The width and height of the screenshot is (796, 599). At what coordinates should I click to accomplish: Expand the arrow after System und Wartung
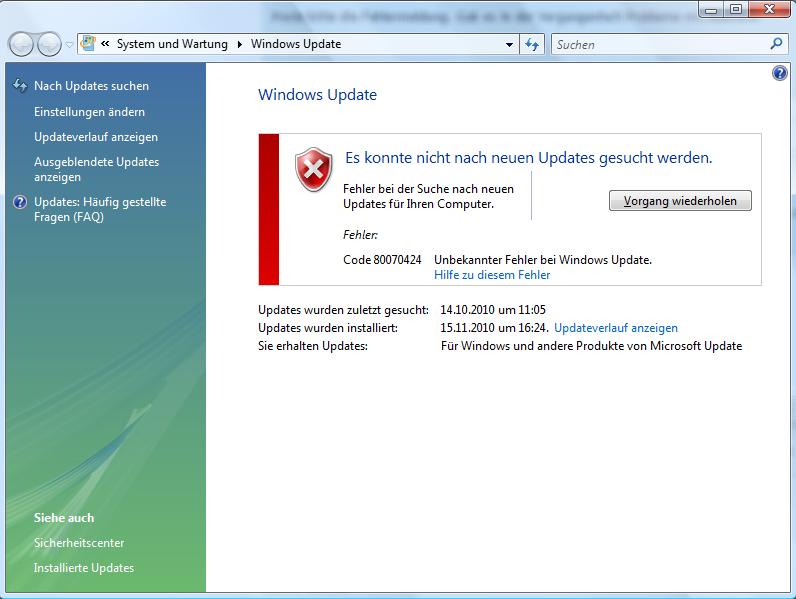coord(240,44)
